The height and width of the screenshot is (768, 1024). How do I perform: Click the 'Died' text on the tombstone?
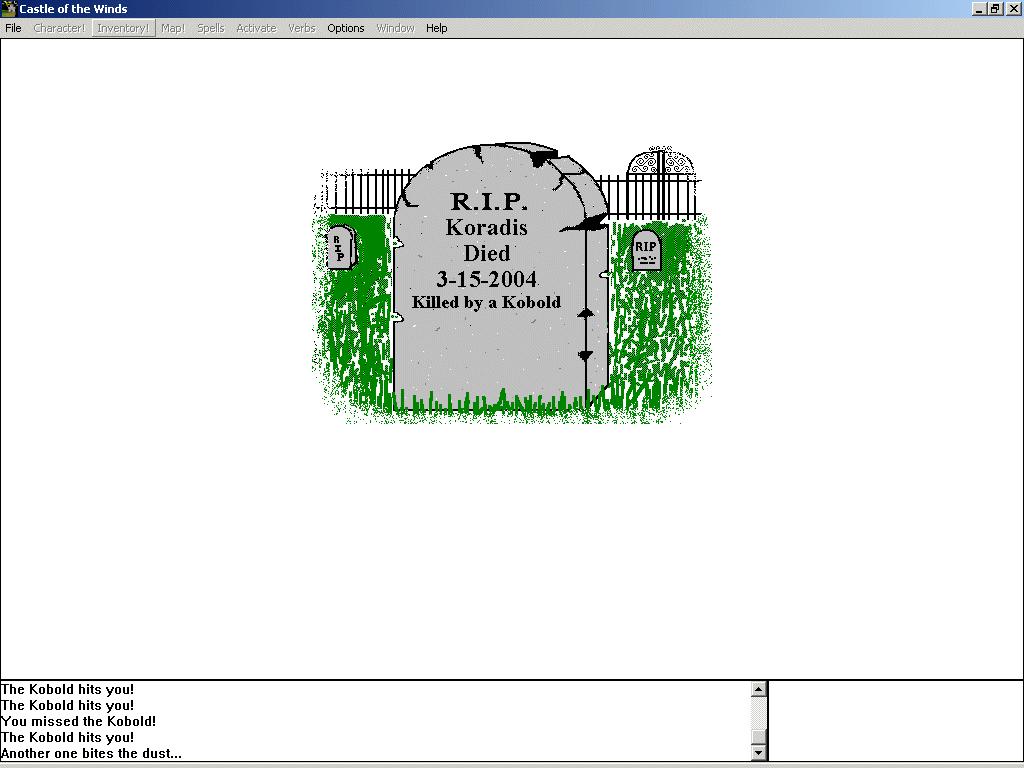(x=487, y=253)
